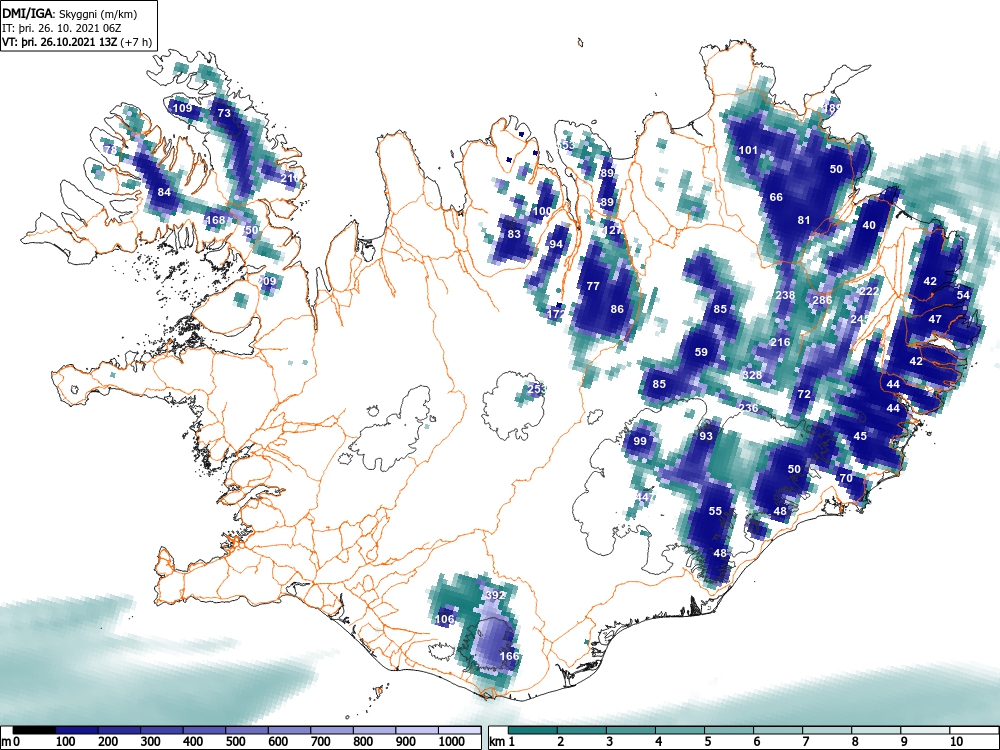Click visibility value 70 on the map
Viewport: 1000px width, 750px height.
coord(846,478)
